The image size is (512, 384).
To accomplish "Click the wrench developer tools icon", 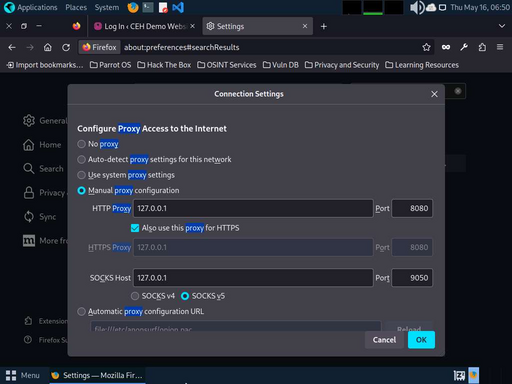I will 464,47.
